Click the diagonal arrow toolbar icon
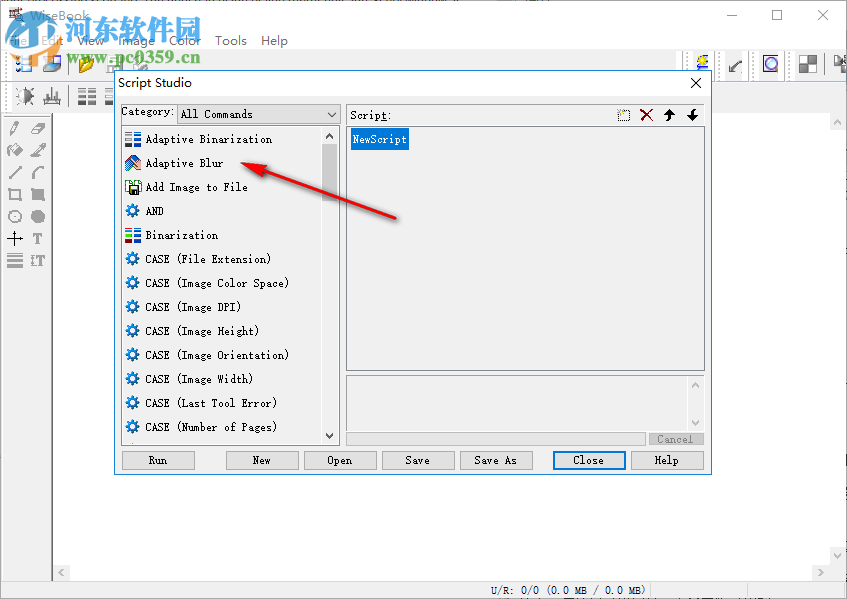 (735, 66)
